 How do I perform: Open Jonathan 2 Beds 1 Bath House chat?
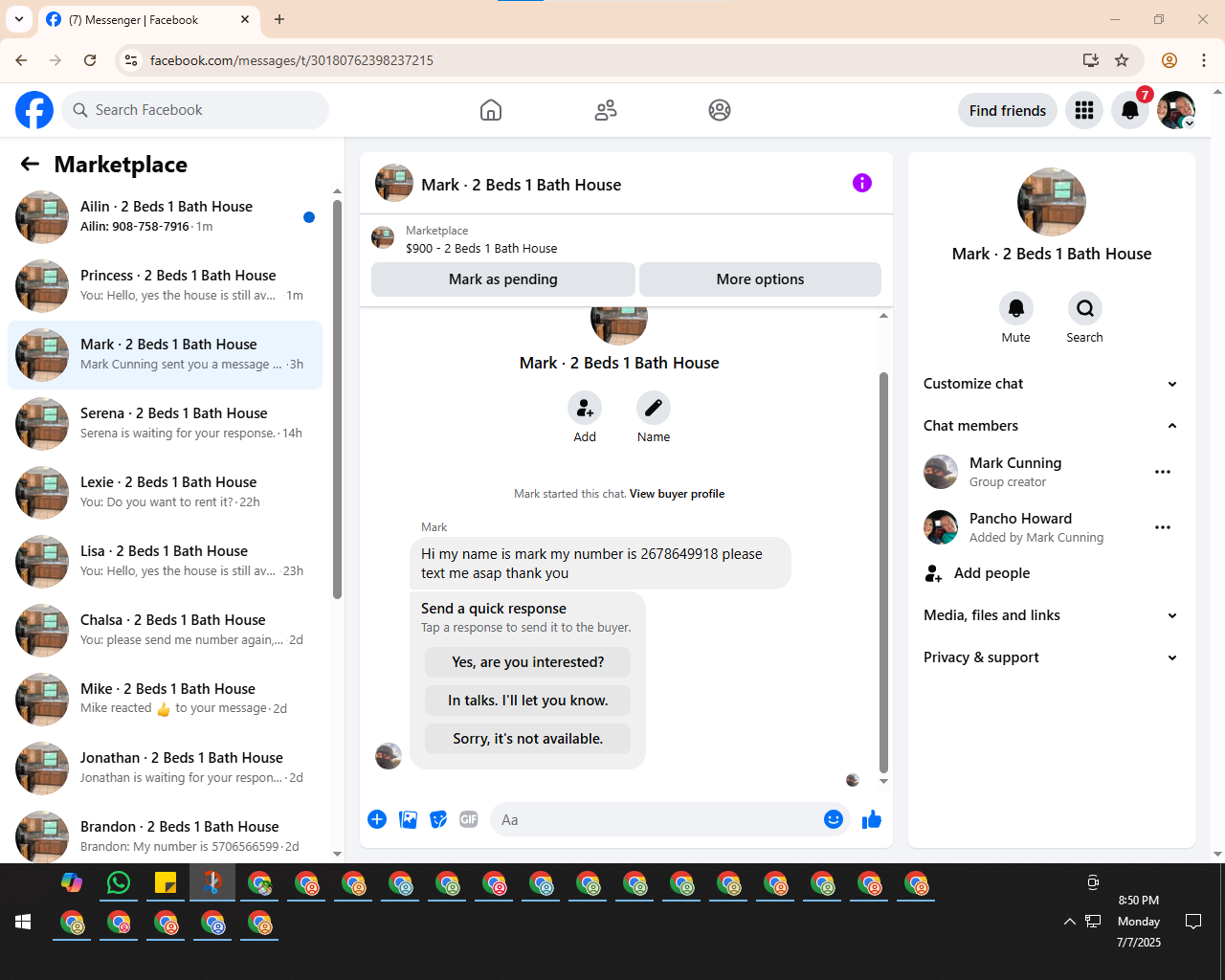pos(165,768)
